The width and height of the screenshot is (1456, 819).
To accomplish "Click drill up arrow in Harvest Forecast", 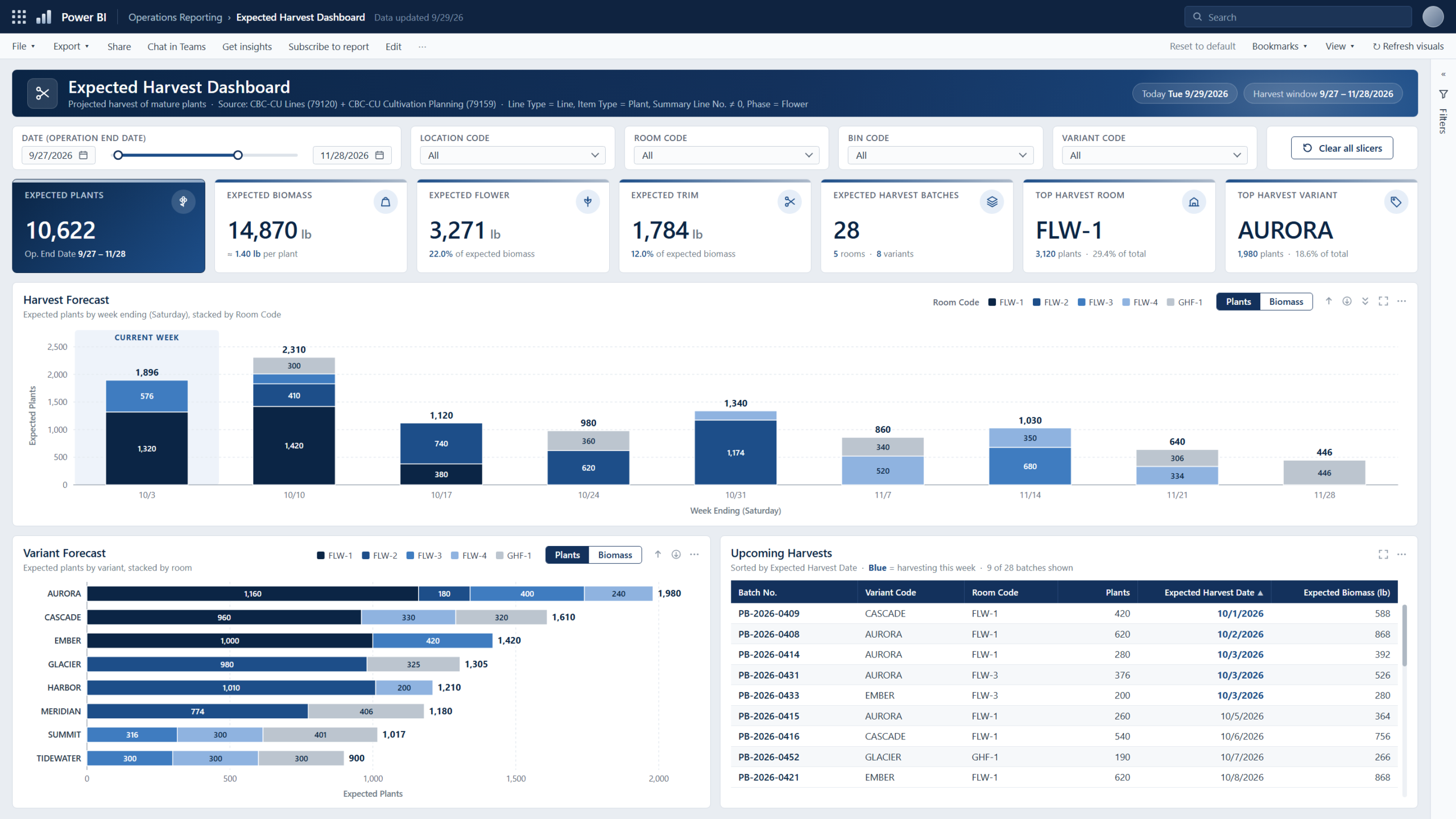I will (x=1329, y=301).
